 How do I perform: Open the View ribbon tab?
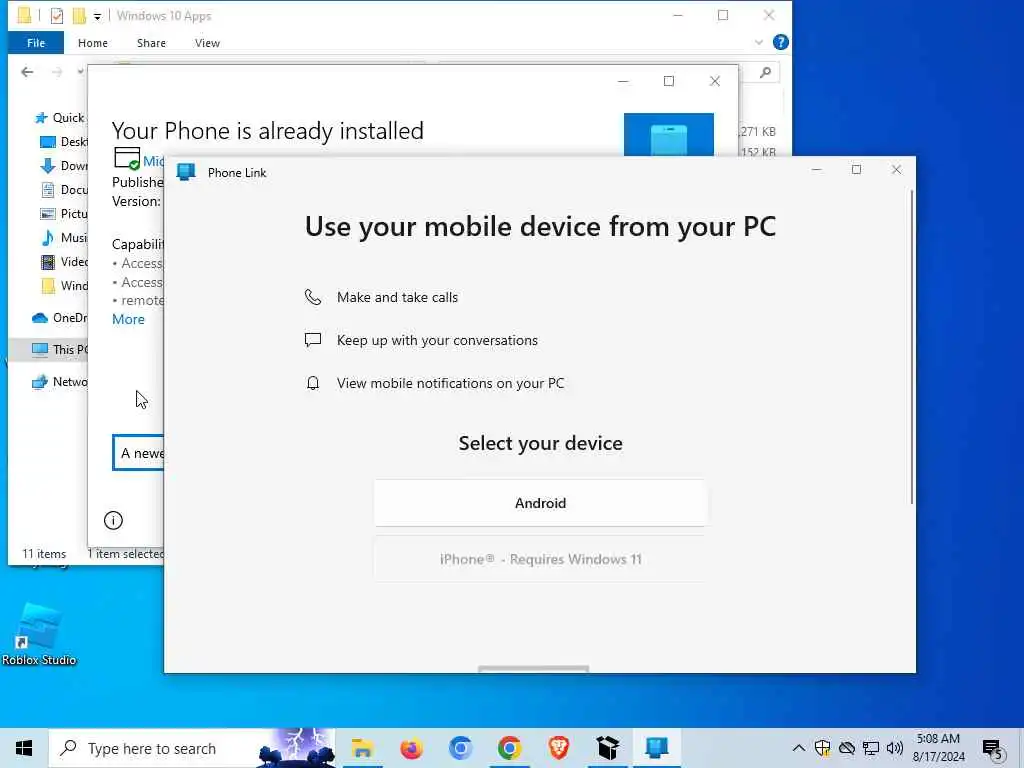(x=207, y=43)
